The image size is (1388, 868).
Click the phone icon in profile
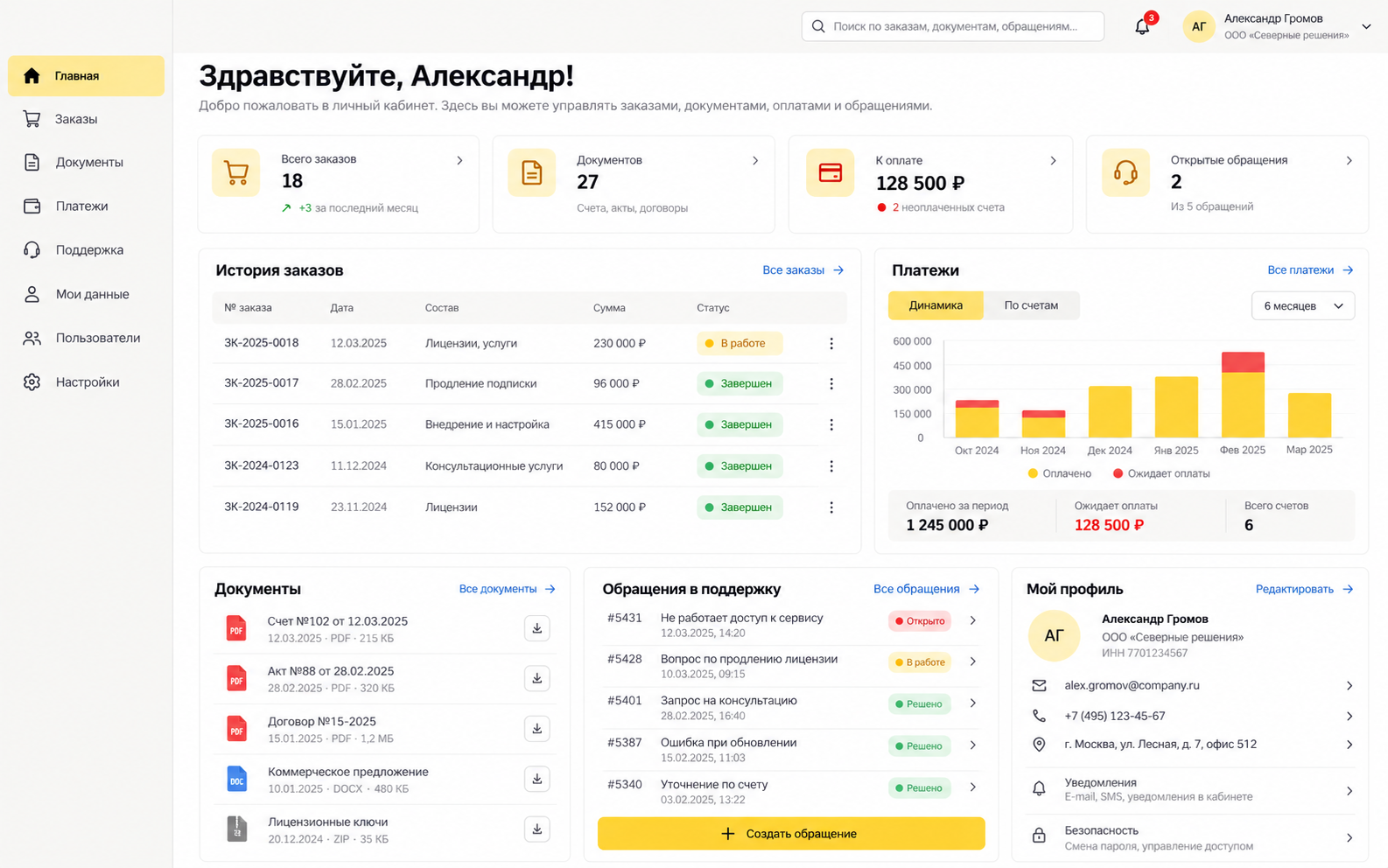click(1039, 716)
